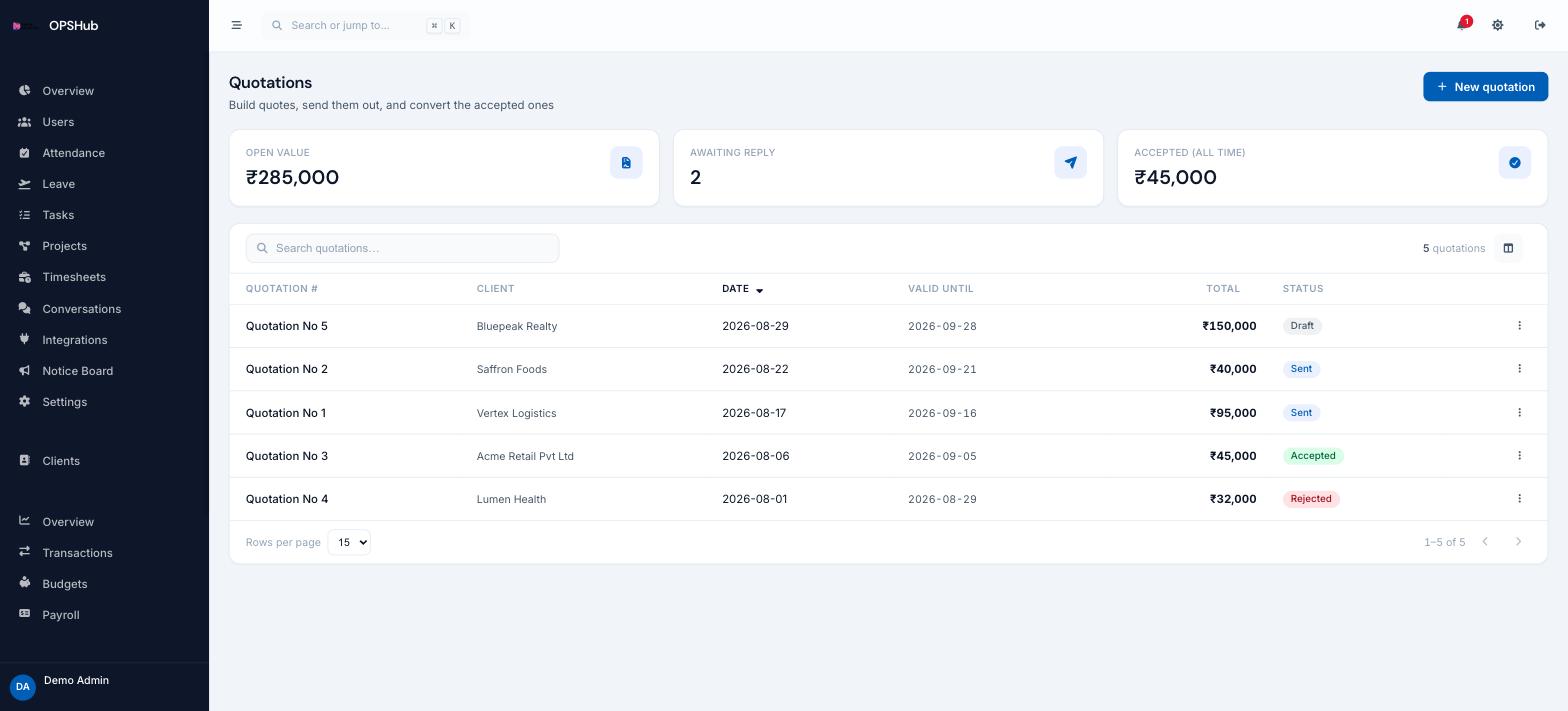The height and width of the screenshot is (711, 1568).
Task: Click the Awaiting Reply paper plane icon
Action: click(x=1070, y=162)
